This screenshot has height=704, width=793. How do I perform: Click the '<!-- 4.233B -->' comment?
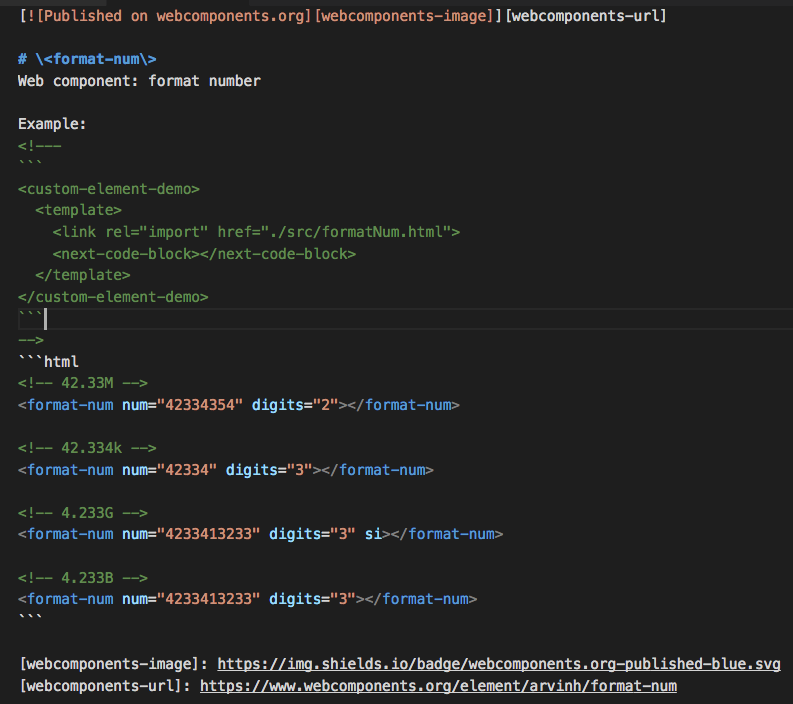click(83, 578)
